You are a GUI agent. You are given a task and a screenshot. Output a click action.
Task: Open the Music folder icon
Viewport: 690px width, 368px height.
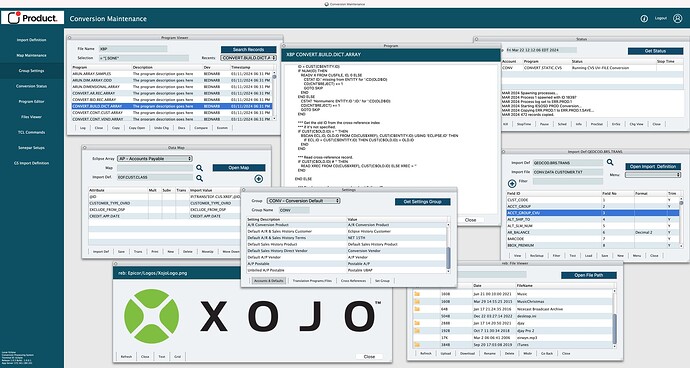[x=417, y=294]
